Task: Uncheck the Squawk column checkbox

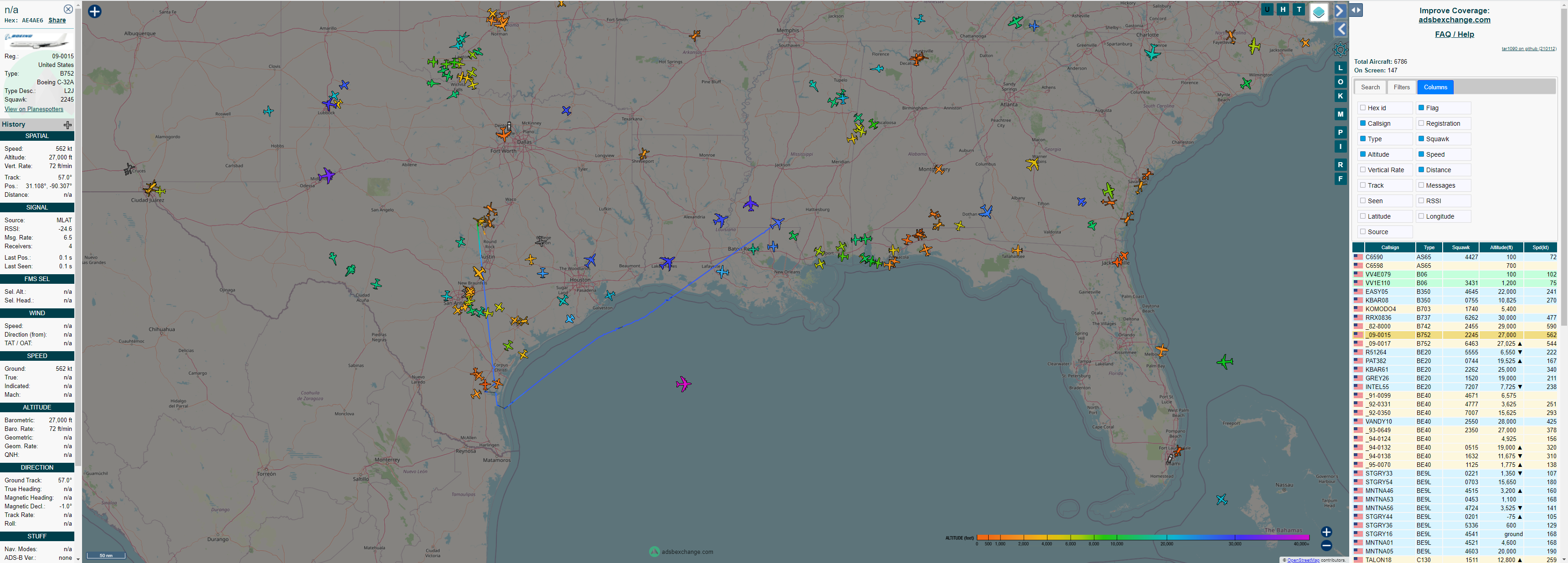Action: pos(1421,138)
